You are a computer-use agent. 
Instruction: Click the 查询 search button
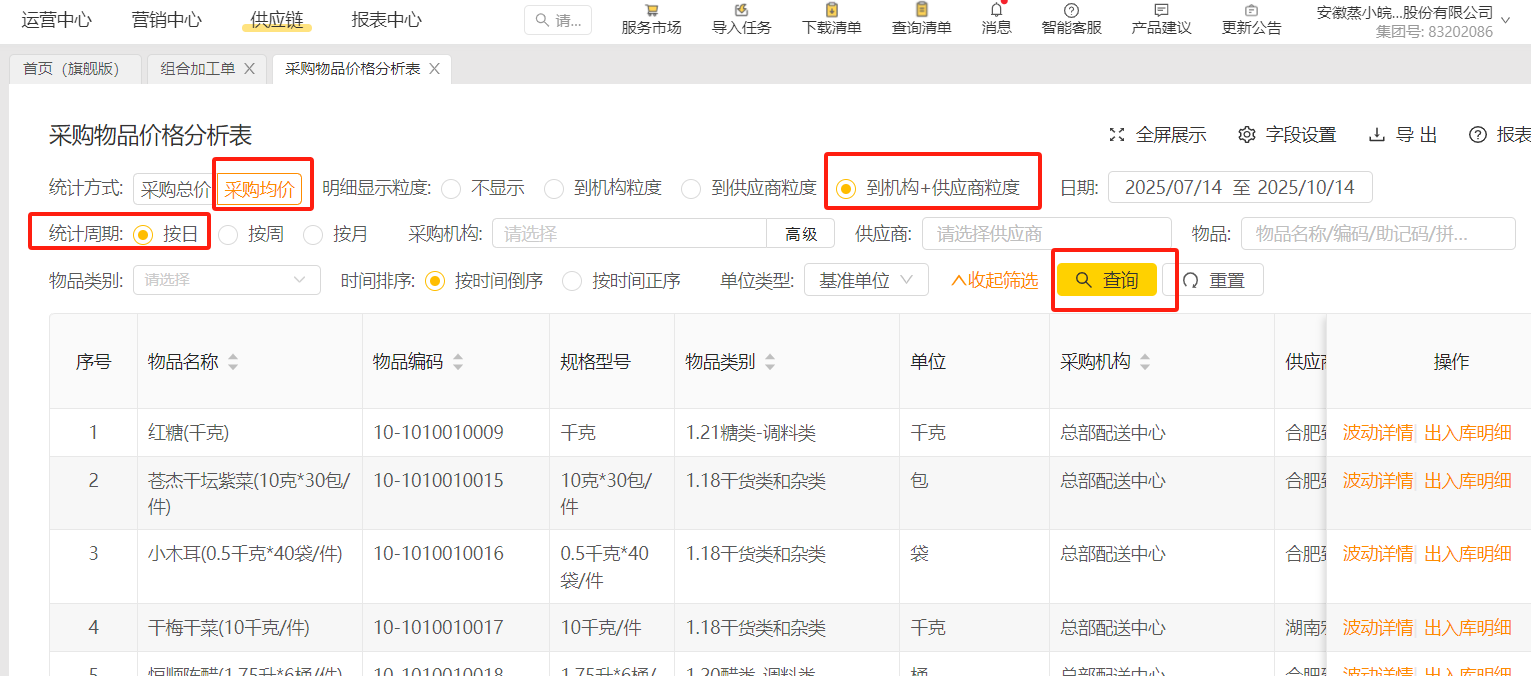coord(1107,280)
